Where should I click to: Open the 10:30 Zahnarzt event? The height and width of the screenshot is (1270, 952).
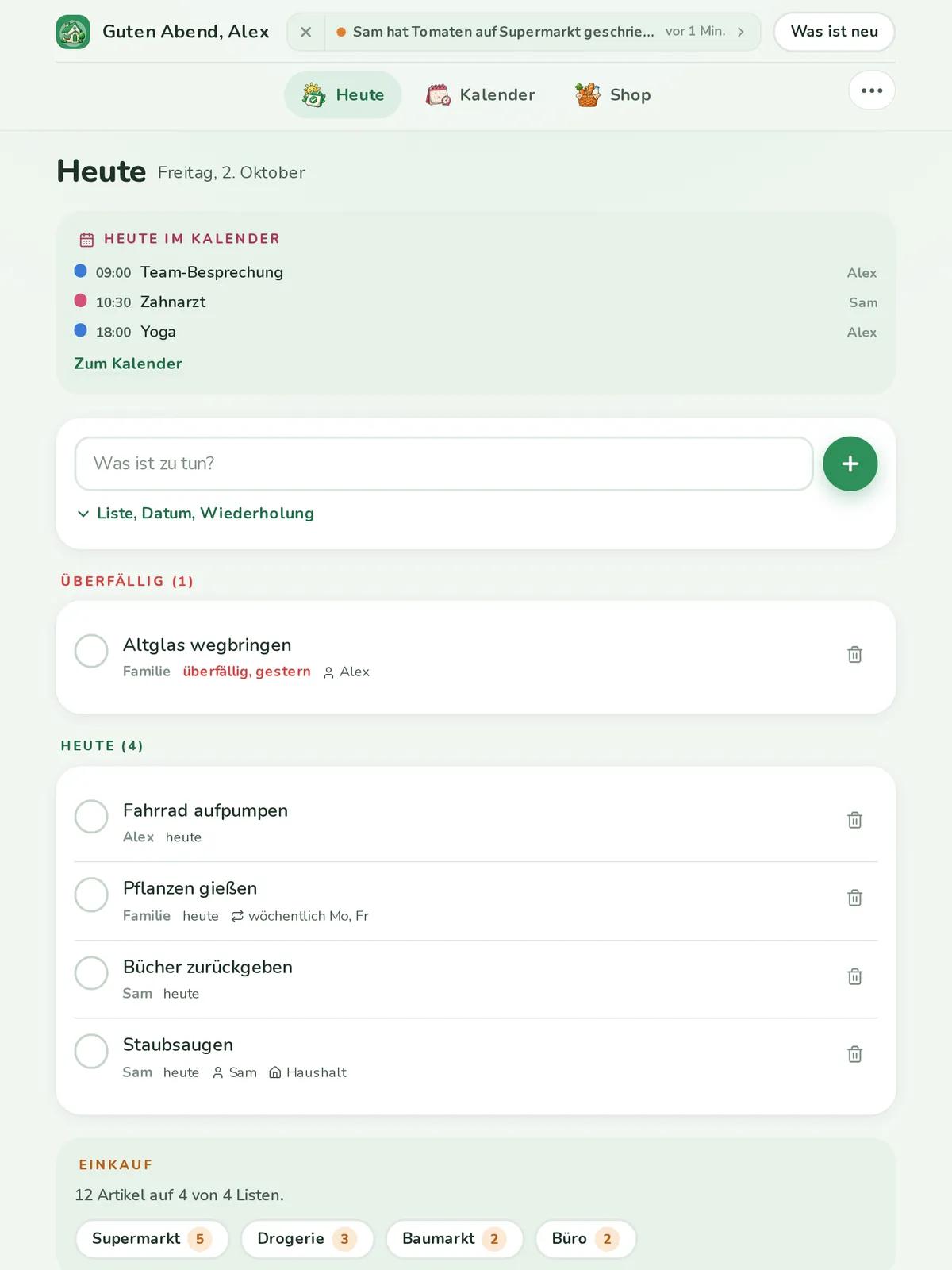[476, 302]
